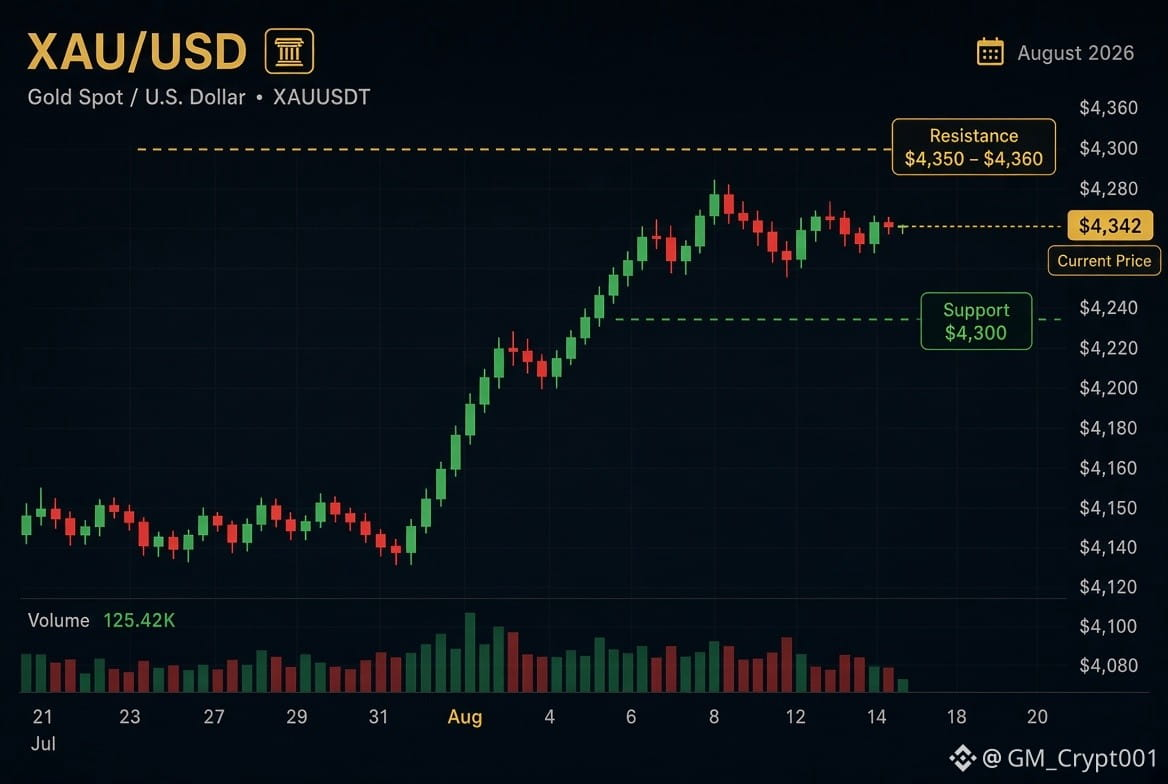Screen dimensions: 1168x784
Task: Click the $4,100 price axis label
Action: click(x=1108, y=627)
